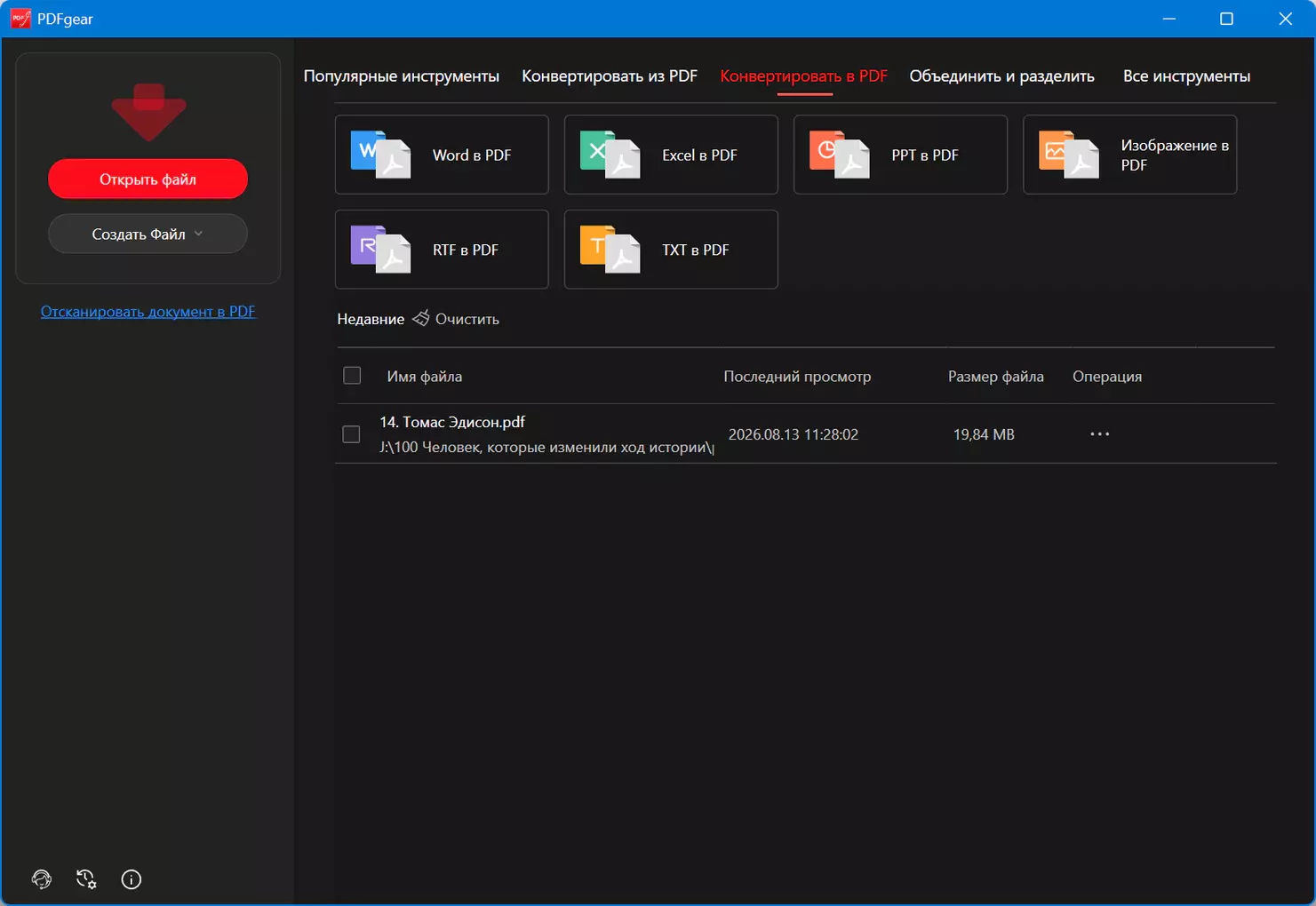The width and height of the screenshot is (1316, 906).
Task: Click the Последний просмотр column header
Action: pos(797,377)
